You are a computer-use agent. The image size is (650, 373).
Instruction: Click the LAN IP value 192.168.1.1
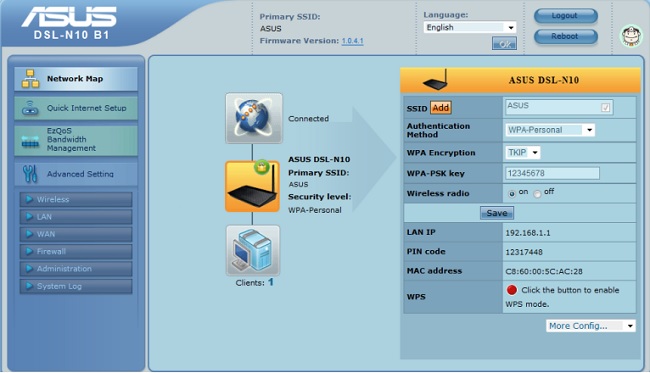[528, 233]
